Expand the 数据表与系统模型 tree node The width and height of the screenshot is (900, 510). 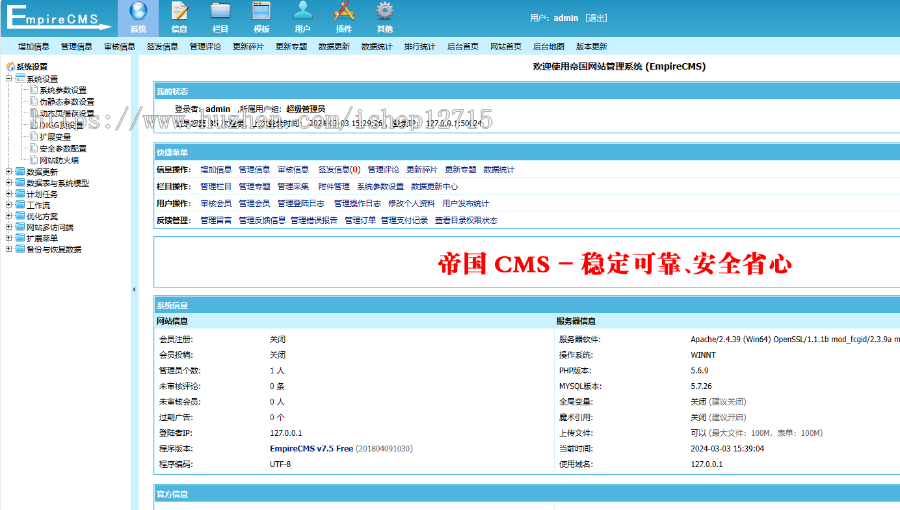coord(9,183)
